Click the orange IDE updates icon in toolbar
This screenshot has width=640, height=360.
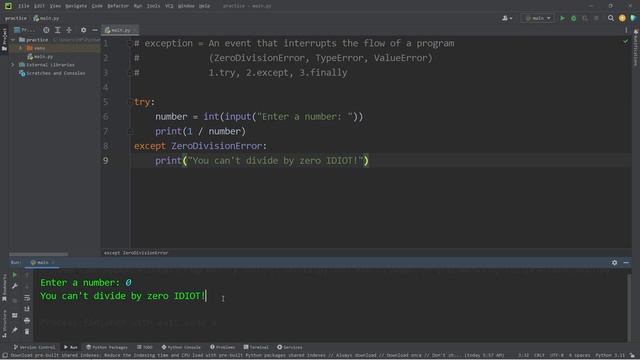click(622, 18)
